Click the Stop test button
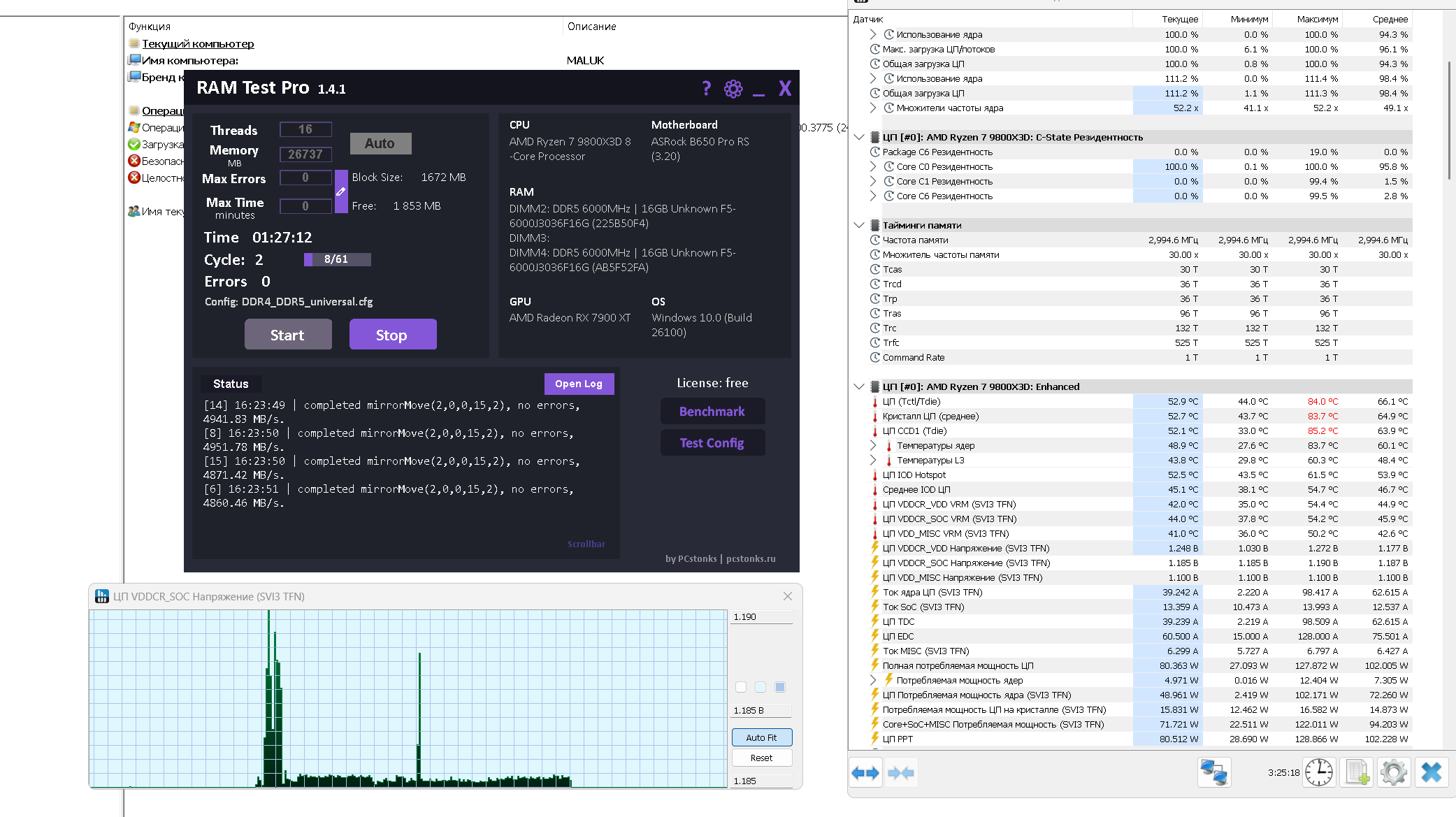The height and width of the screenshot is (817, 1456). click(393, 335)
